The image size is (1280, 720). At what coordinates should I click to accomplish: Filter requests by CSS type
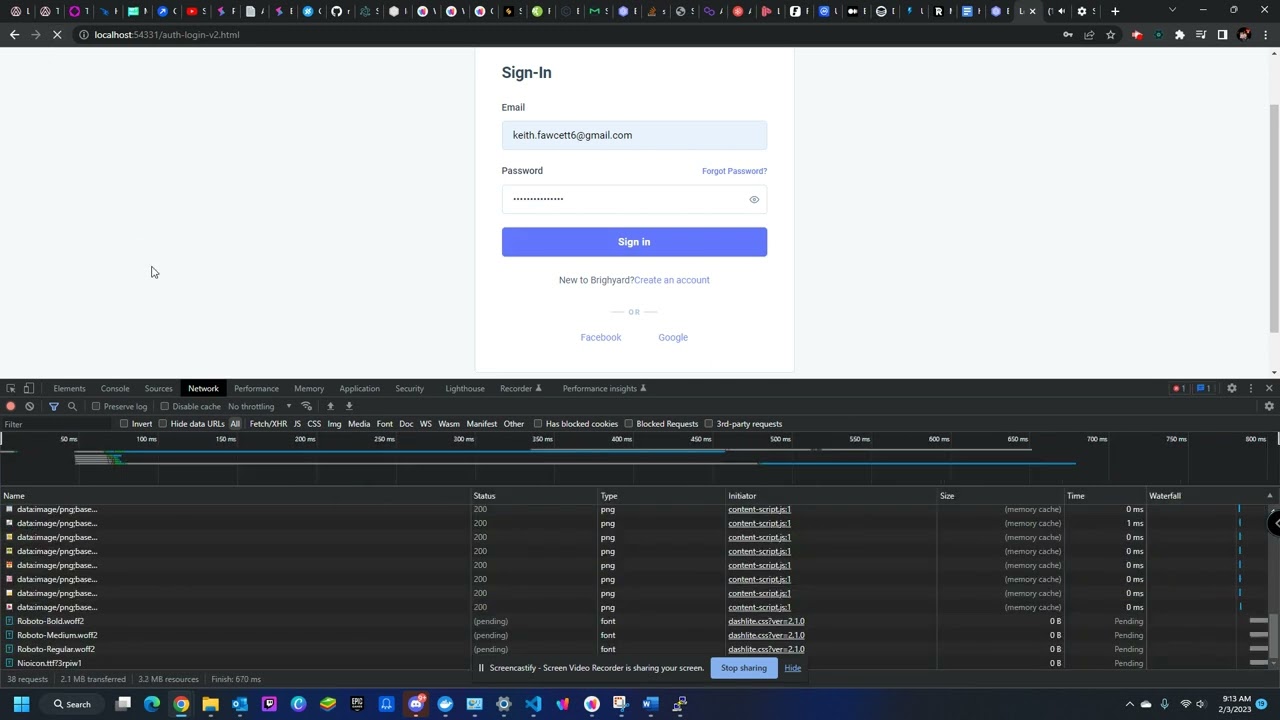(x=314, y=424)
